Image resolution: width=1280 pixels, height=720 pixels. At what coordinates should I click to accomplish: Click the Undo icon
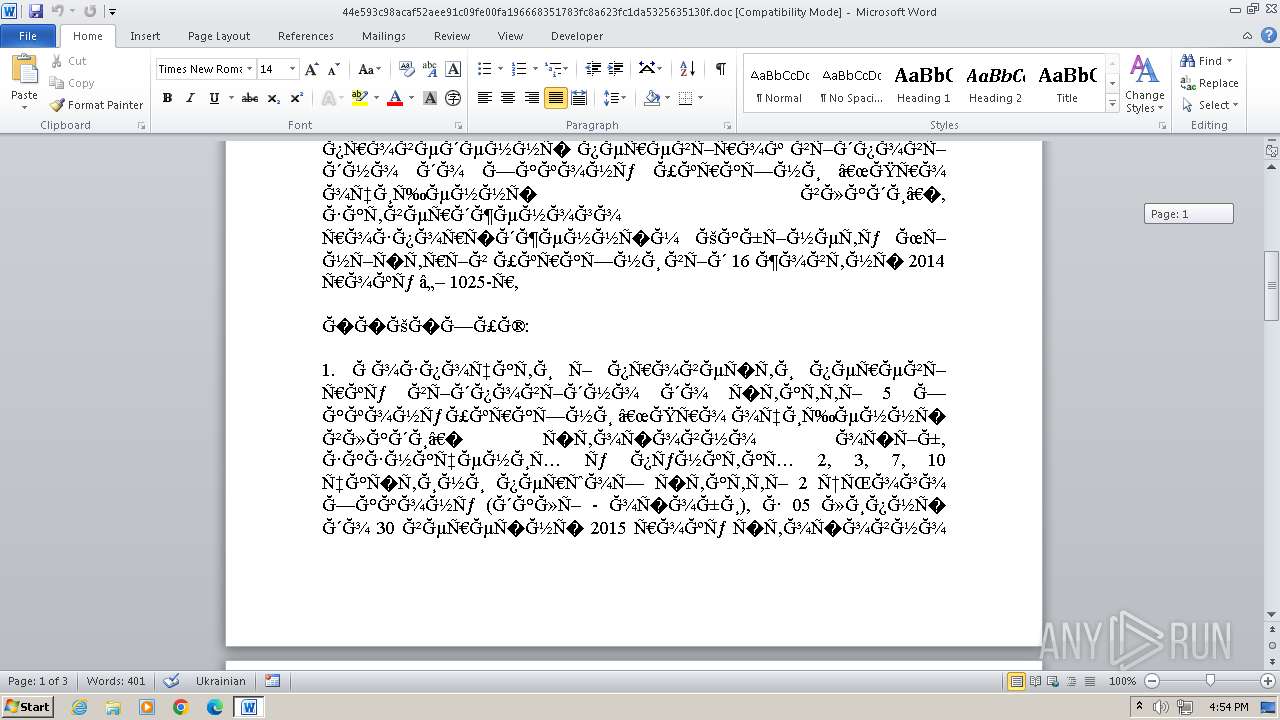[x=57, y=11]
